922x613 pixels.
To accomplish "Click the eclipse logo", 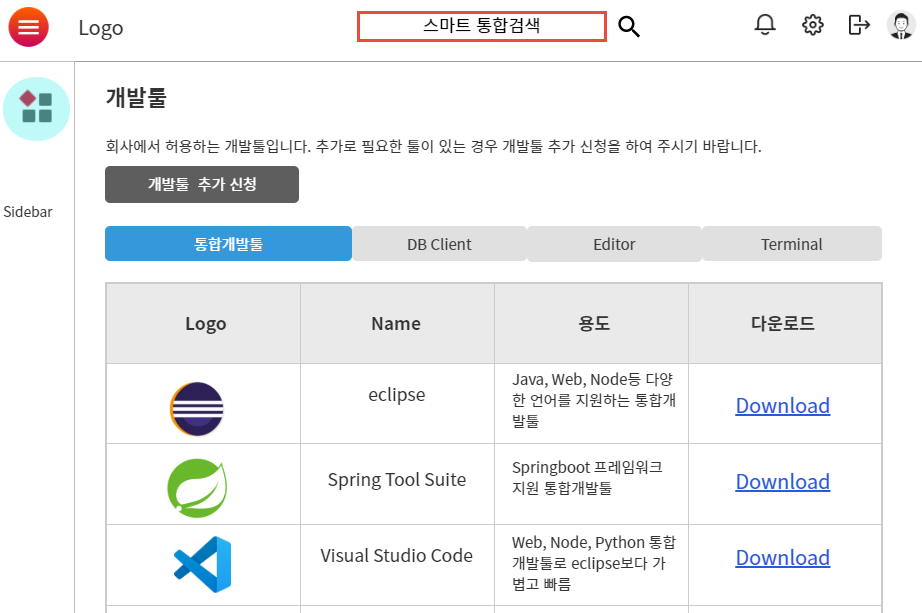I will tap(197, 409).
